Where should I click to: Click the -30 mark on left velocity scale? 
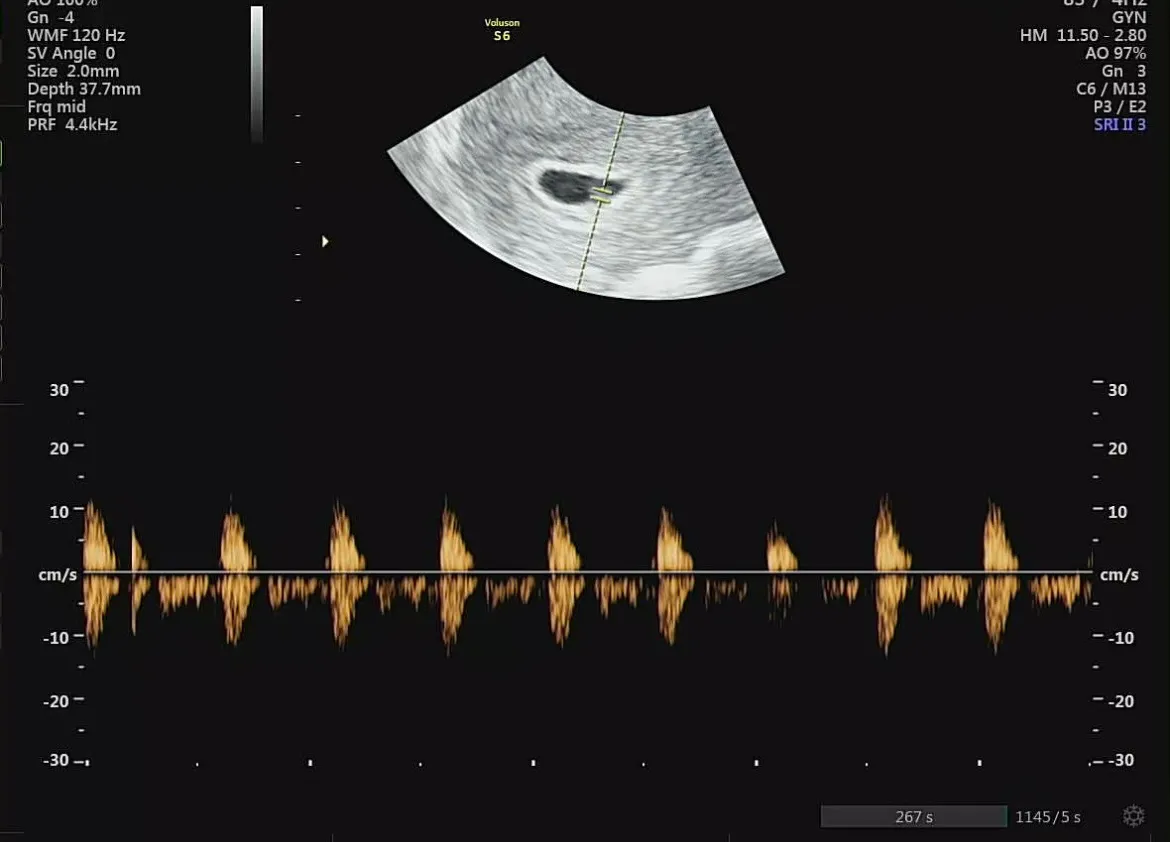click(55, 761)
